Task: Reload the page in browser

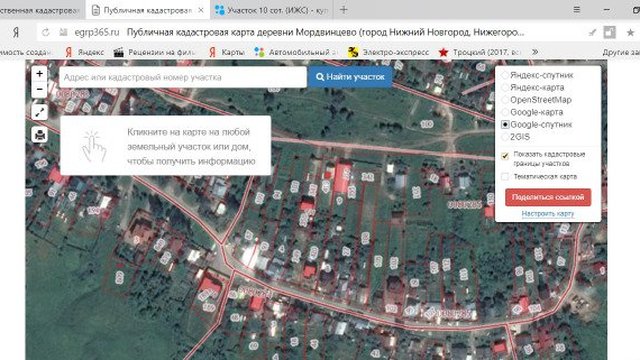Action: (x=45, y=32)
